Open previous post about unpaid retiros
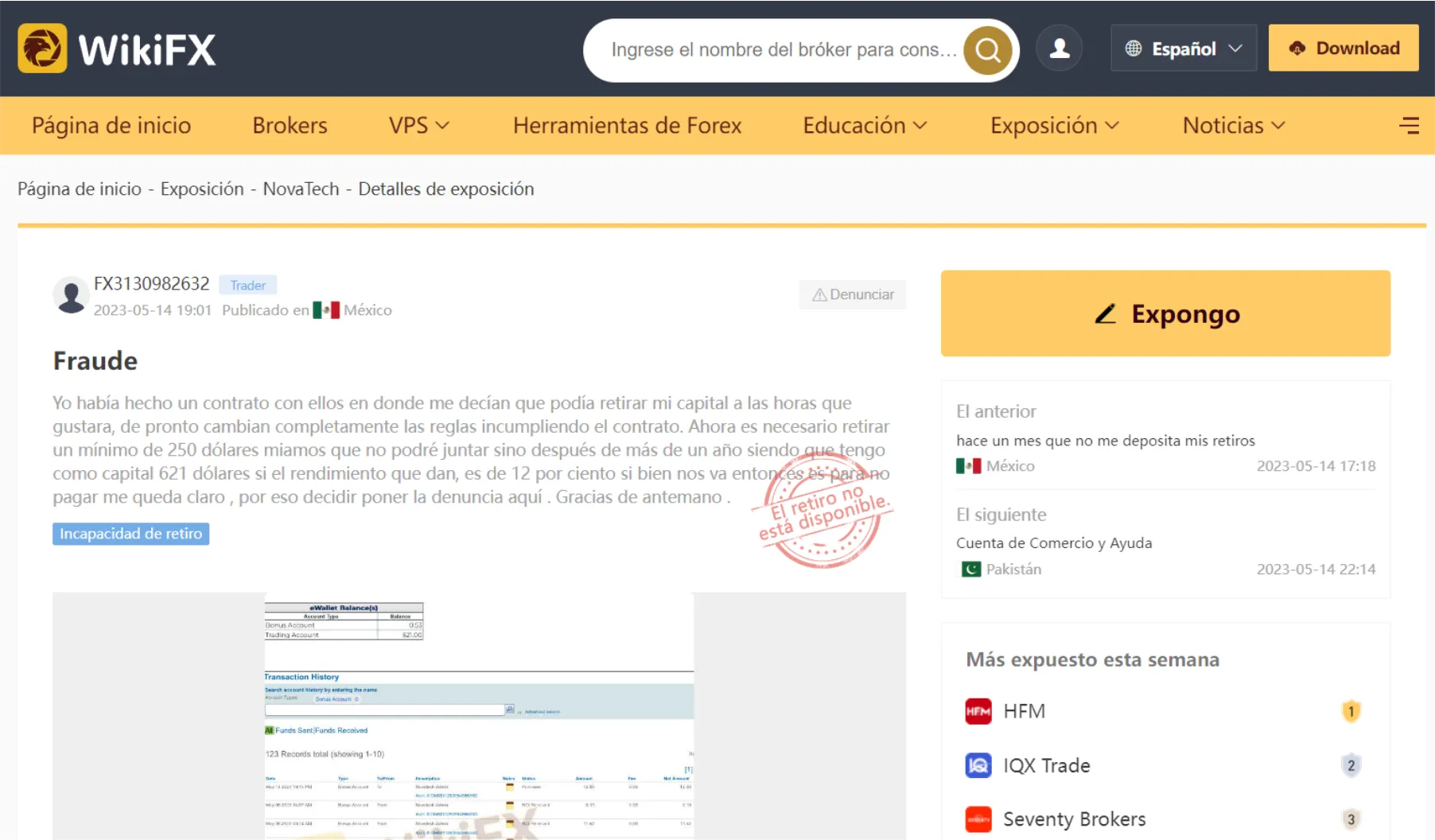 coord(1106,441)
